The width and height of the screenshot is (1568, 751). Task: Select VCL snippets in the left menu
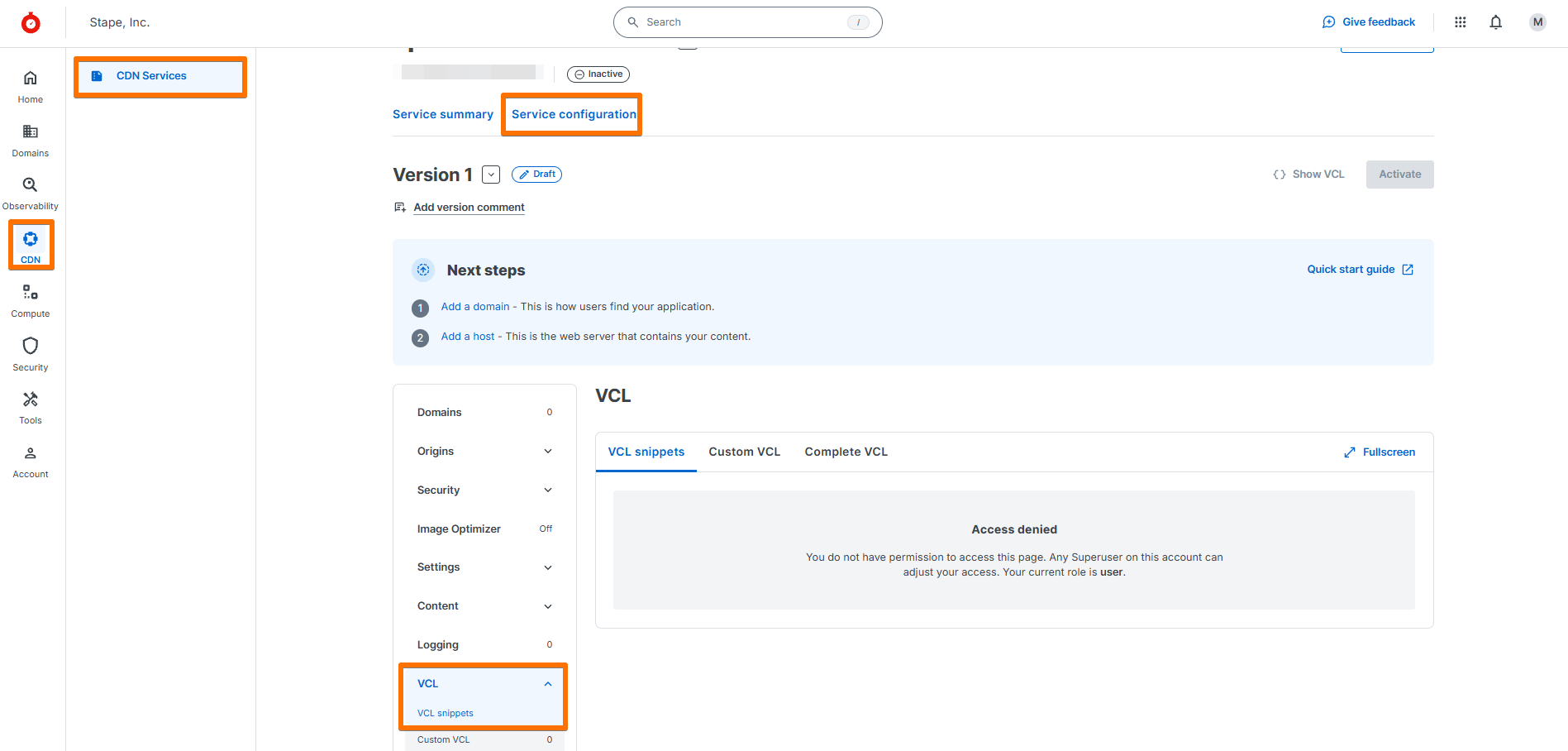click(x=446, y=713)
